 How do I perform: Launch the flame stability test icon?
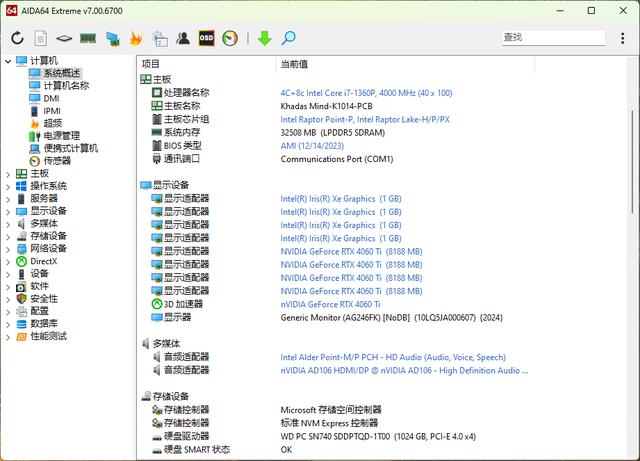click(x=136, y=38)
